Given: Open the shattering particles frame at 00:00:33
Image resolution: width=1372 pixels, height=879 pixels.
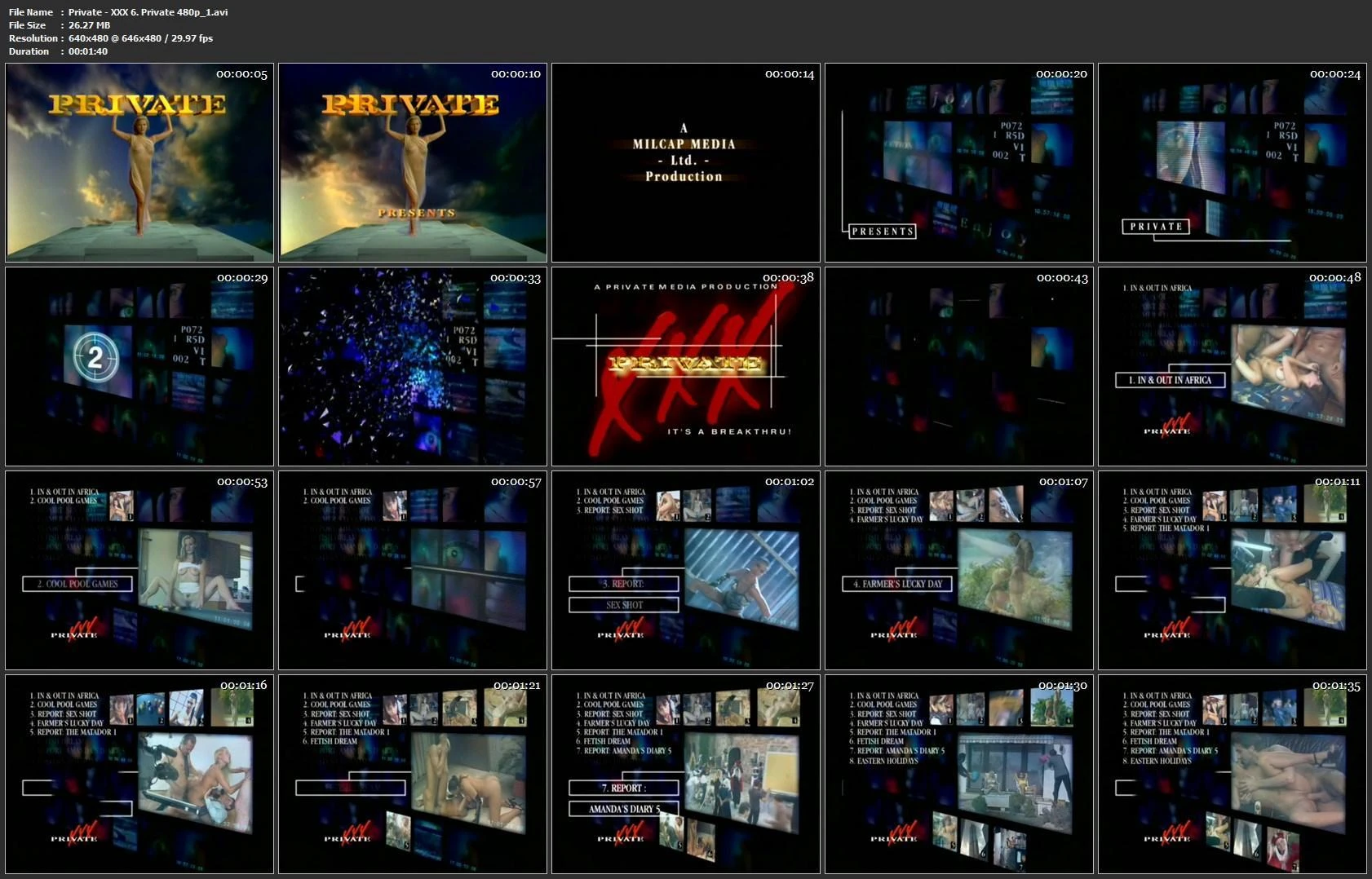Looking at the screenshot, I should click(413, 366).
